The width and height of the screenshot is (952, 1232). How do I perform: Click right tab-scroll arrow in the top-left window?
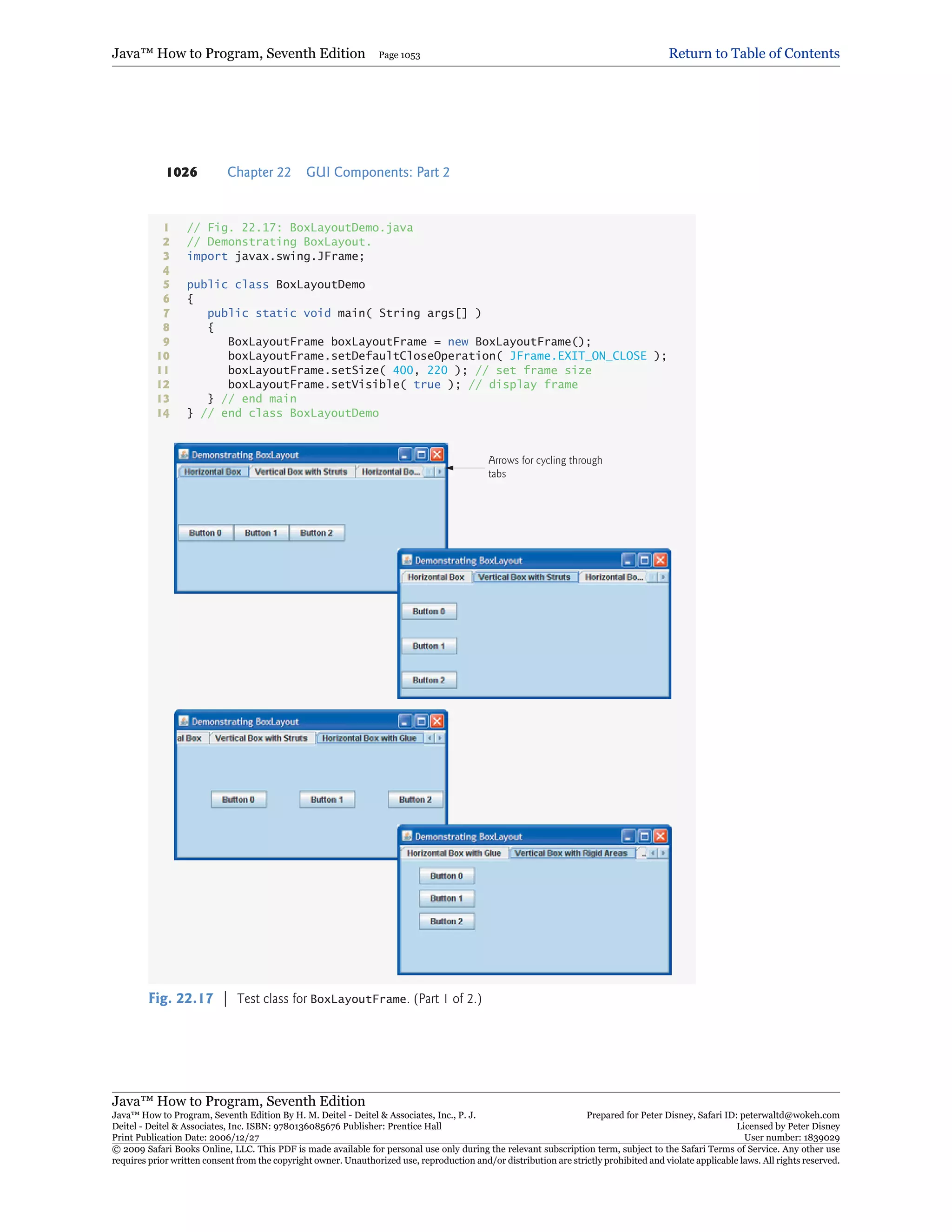click(439, 471)
